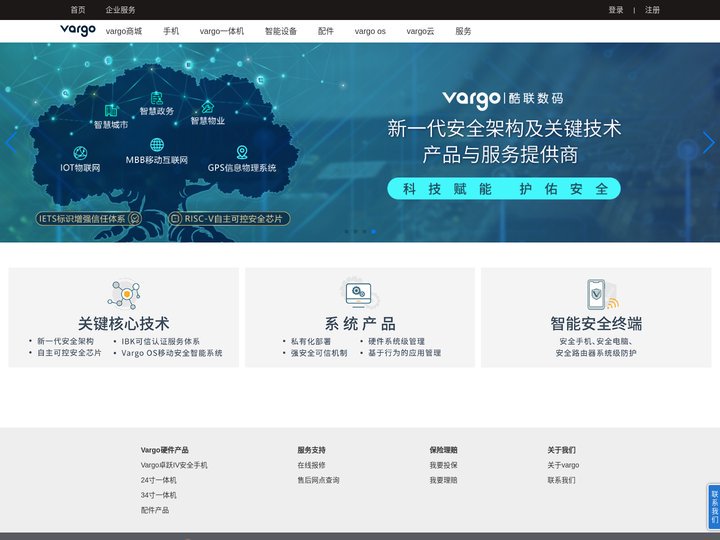Open the footer 联系我们 link under 关于我们

pyautogui.click(x=561, y=480)
